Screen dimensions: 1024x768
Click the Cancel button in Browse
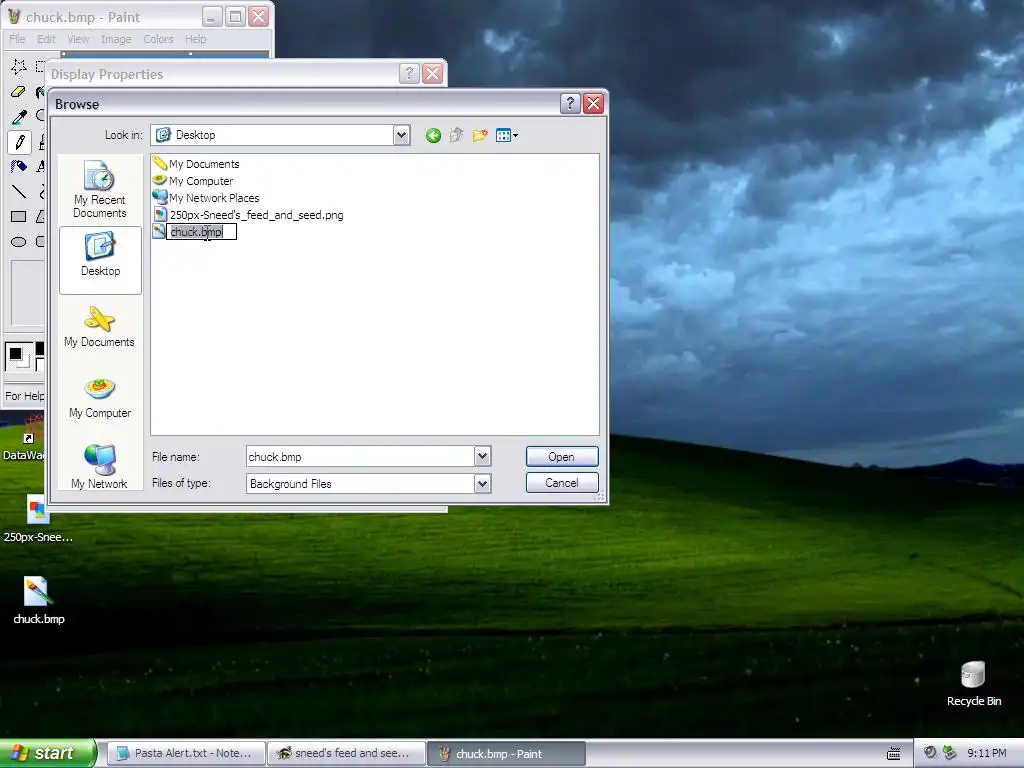pyautogui.click(x=562, y=483)
